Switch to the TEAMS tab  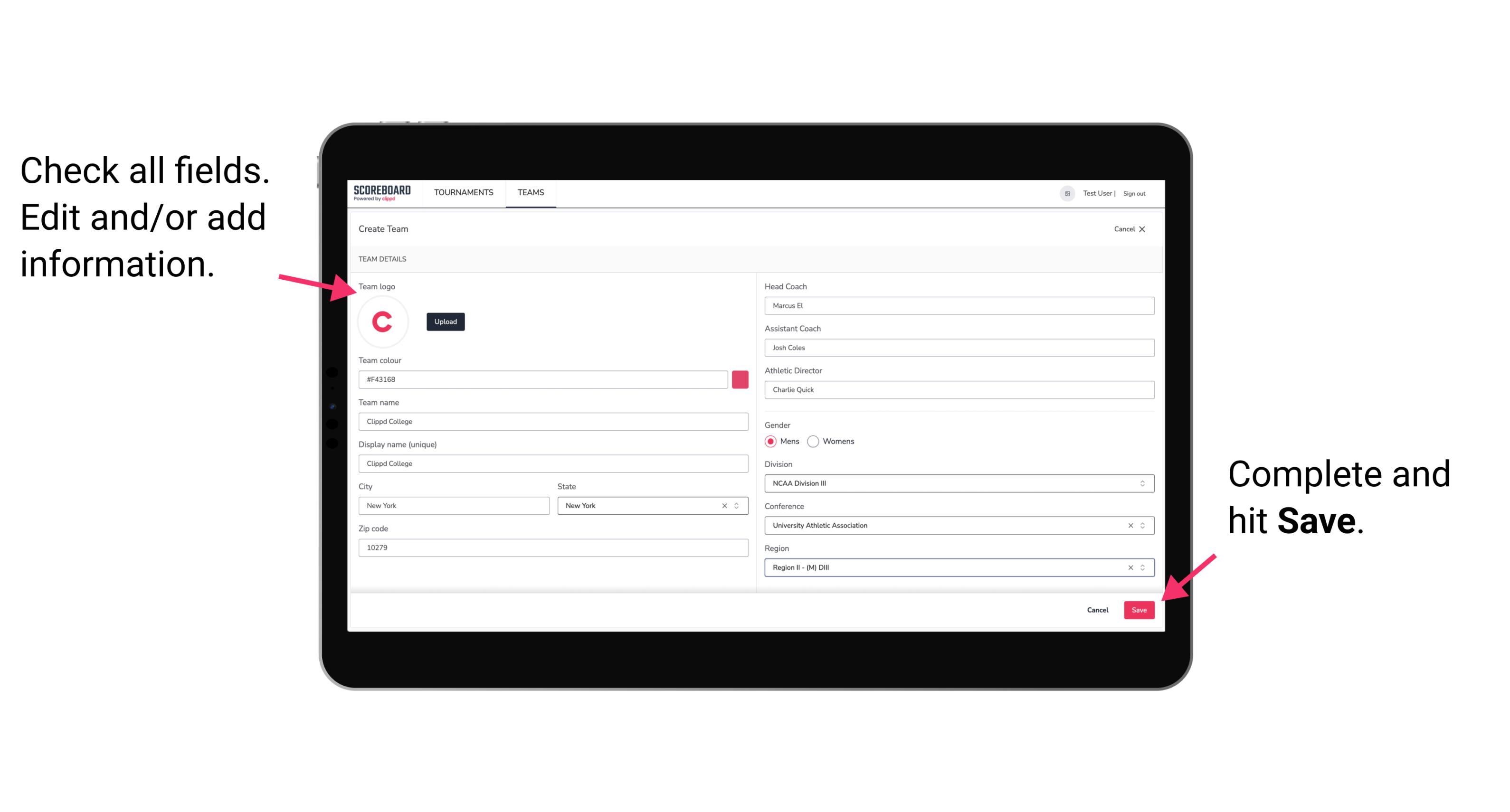click(529, 193)
